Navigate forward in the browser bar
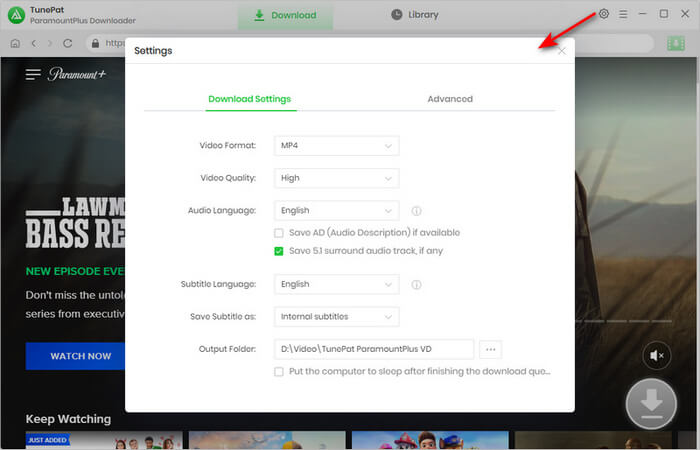 (50, 43)
